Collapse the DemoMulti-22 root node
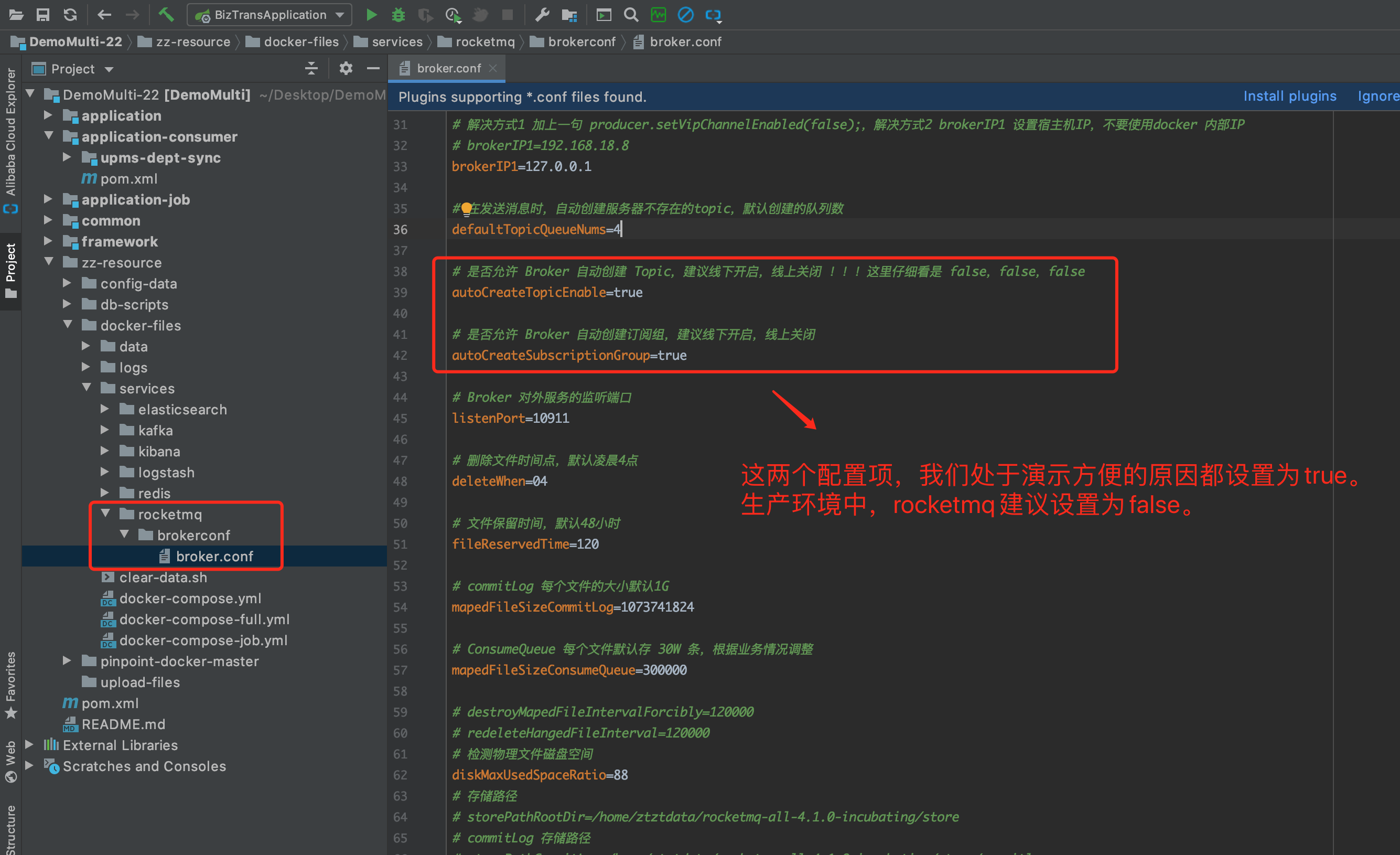The height and width of the screenshot is (855, 1400). point(31,94)
